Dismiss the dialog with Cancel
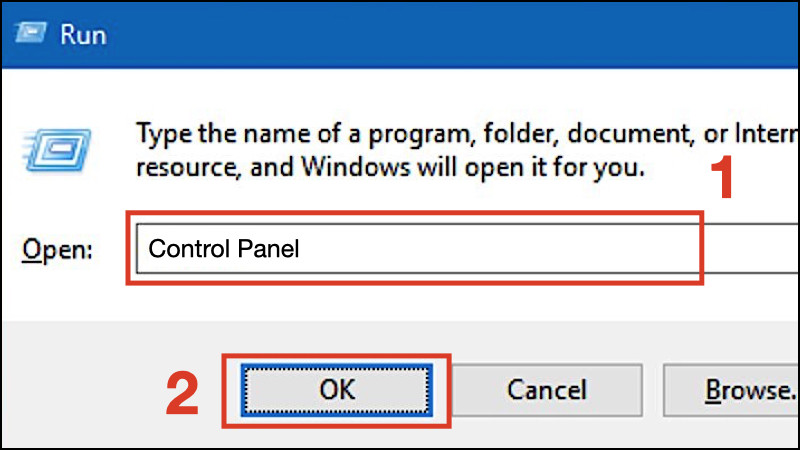 546,390
